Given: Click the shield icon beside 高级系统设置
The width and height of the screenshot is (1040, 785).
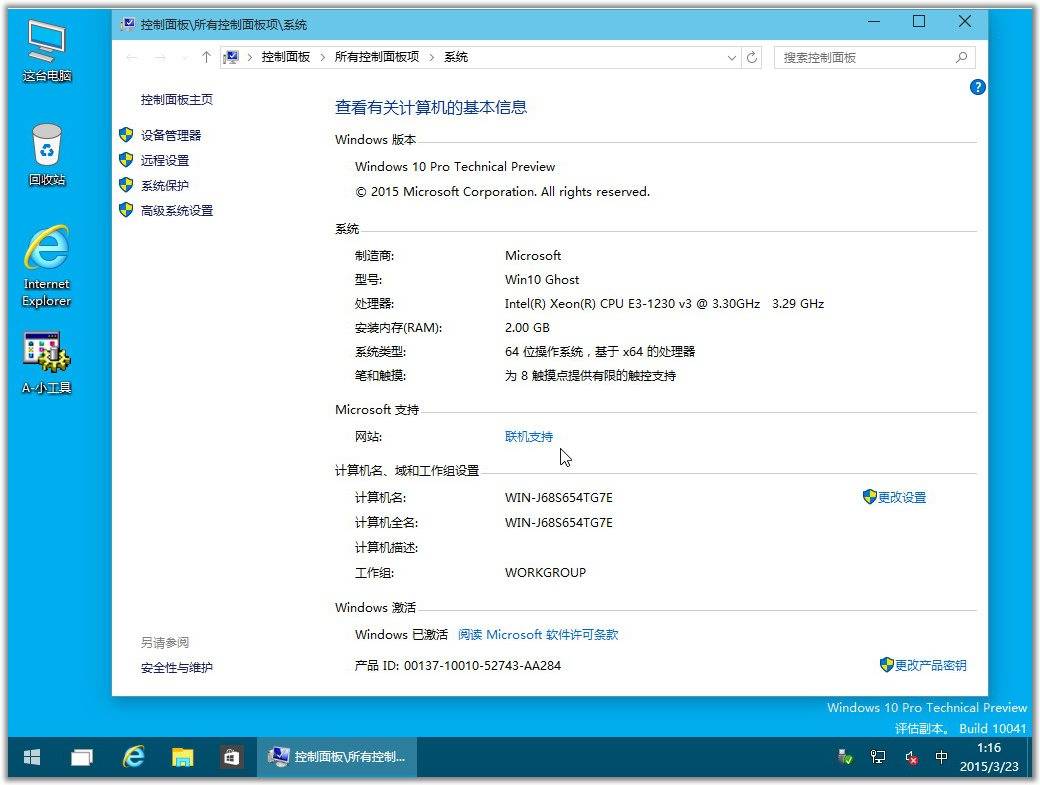Looking at the screenshot, I should pyautogui.click(x=126, y=210).
